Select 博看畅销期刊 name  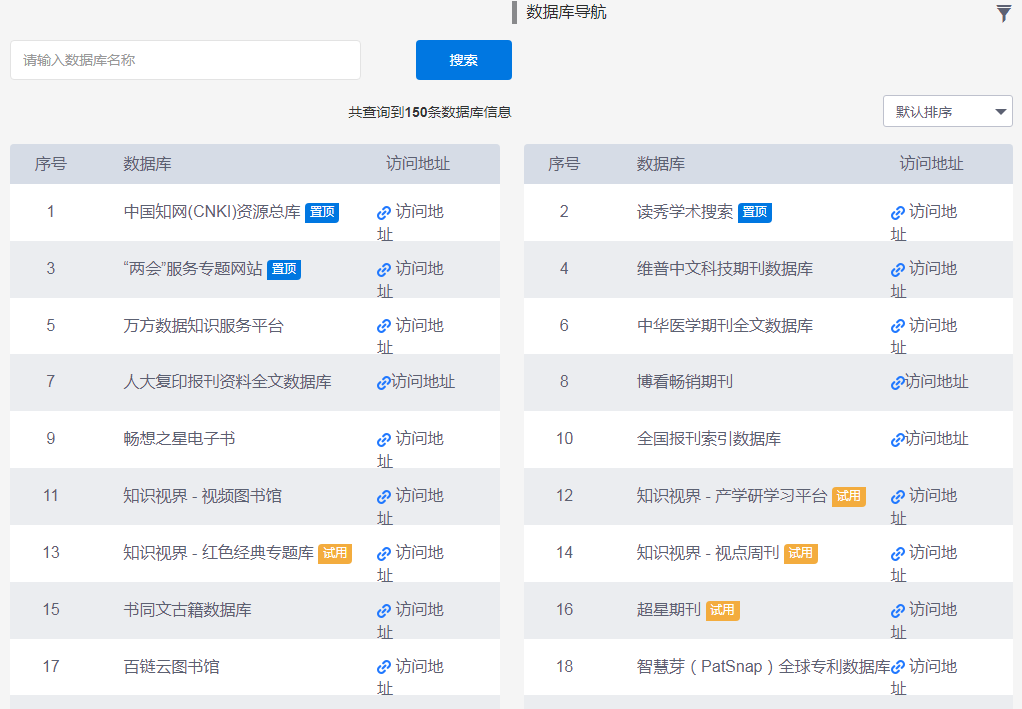pos(684,381)
